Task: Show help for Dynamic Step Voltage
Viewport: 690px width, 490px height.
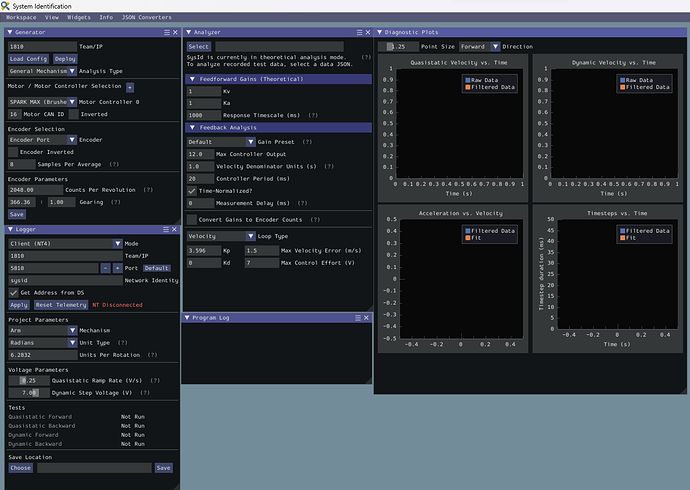Action: 145,393
